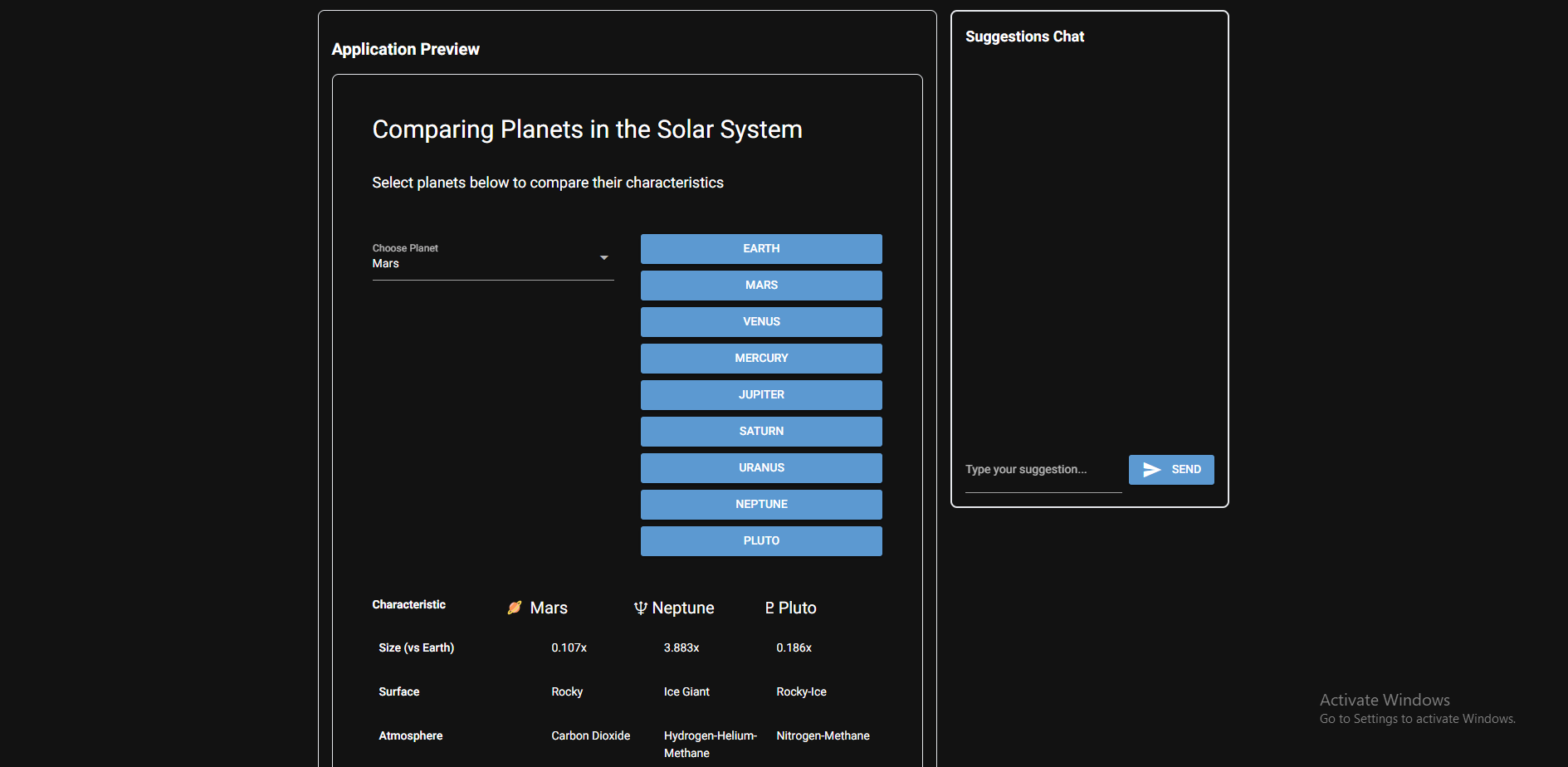1568x767 pixels.
Task: Click the Pluto symbol in the table header
Action: point(769,608)
